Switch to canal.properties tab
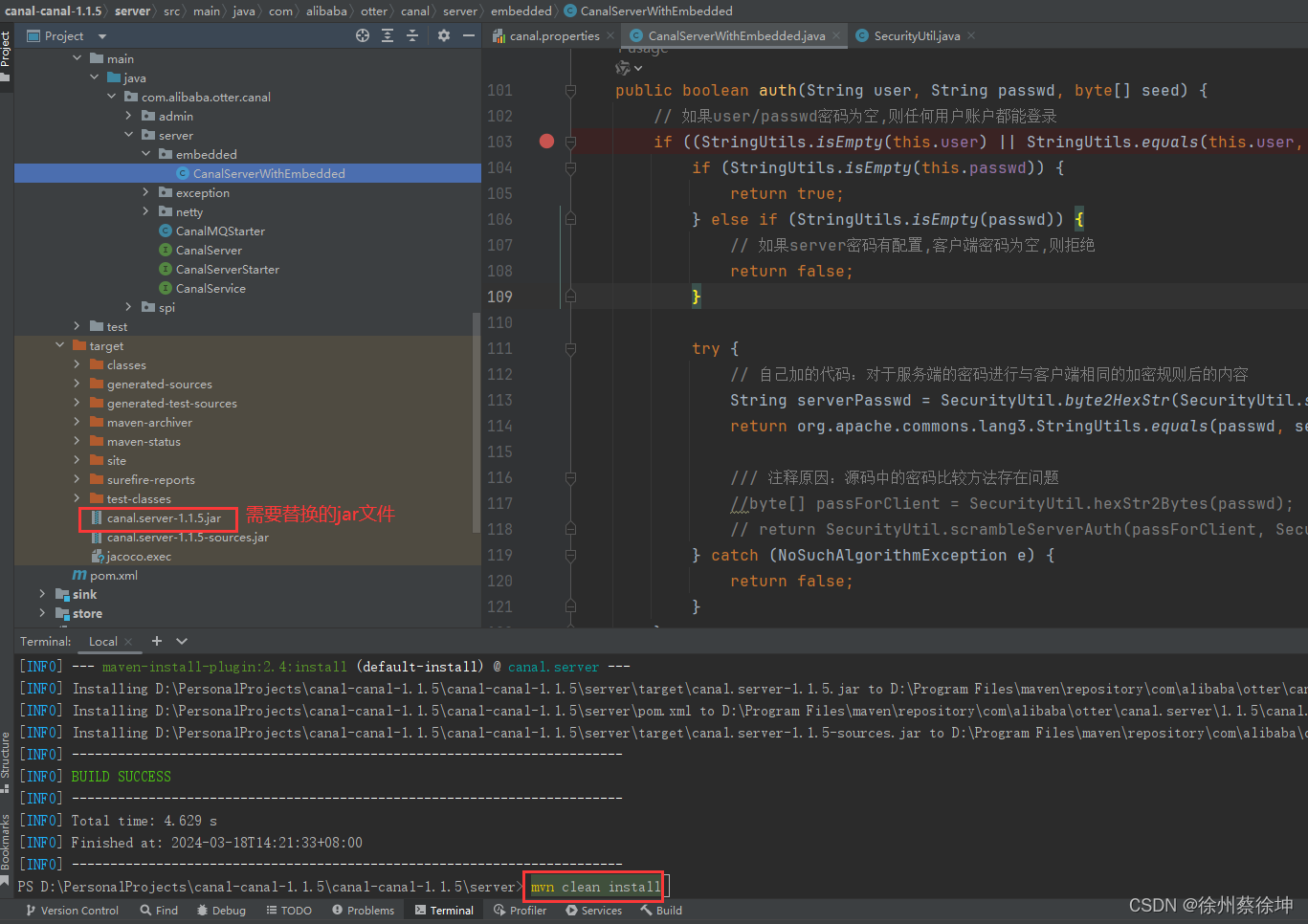Image resolution: width=1308 pixels, height=924 pixels. pos(554,35)
